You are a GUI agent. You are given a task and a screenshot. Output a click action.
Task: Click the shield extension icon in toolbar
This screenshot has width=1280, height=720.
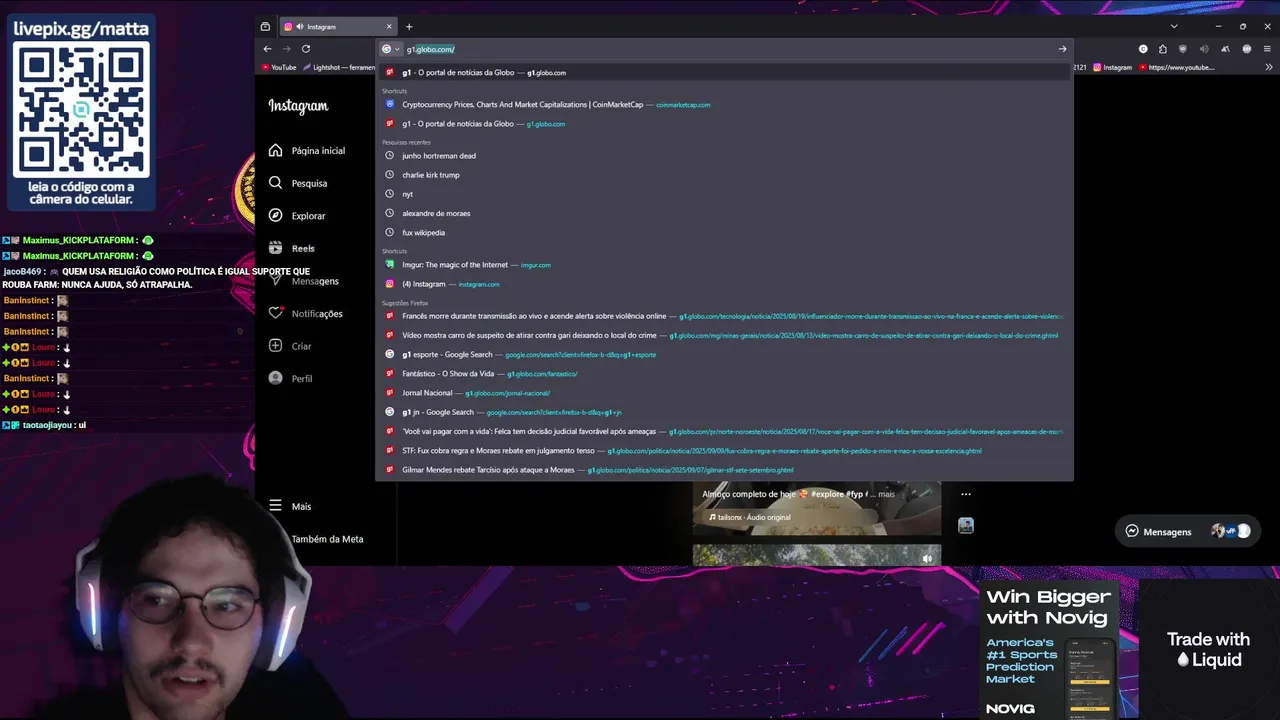[1183, 49]
